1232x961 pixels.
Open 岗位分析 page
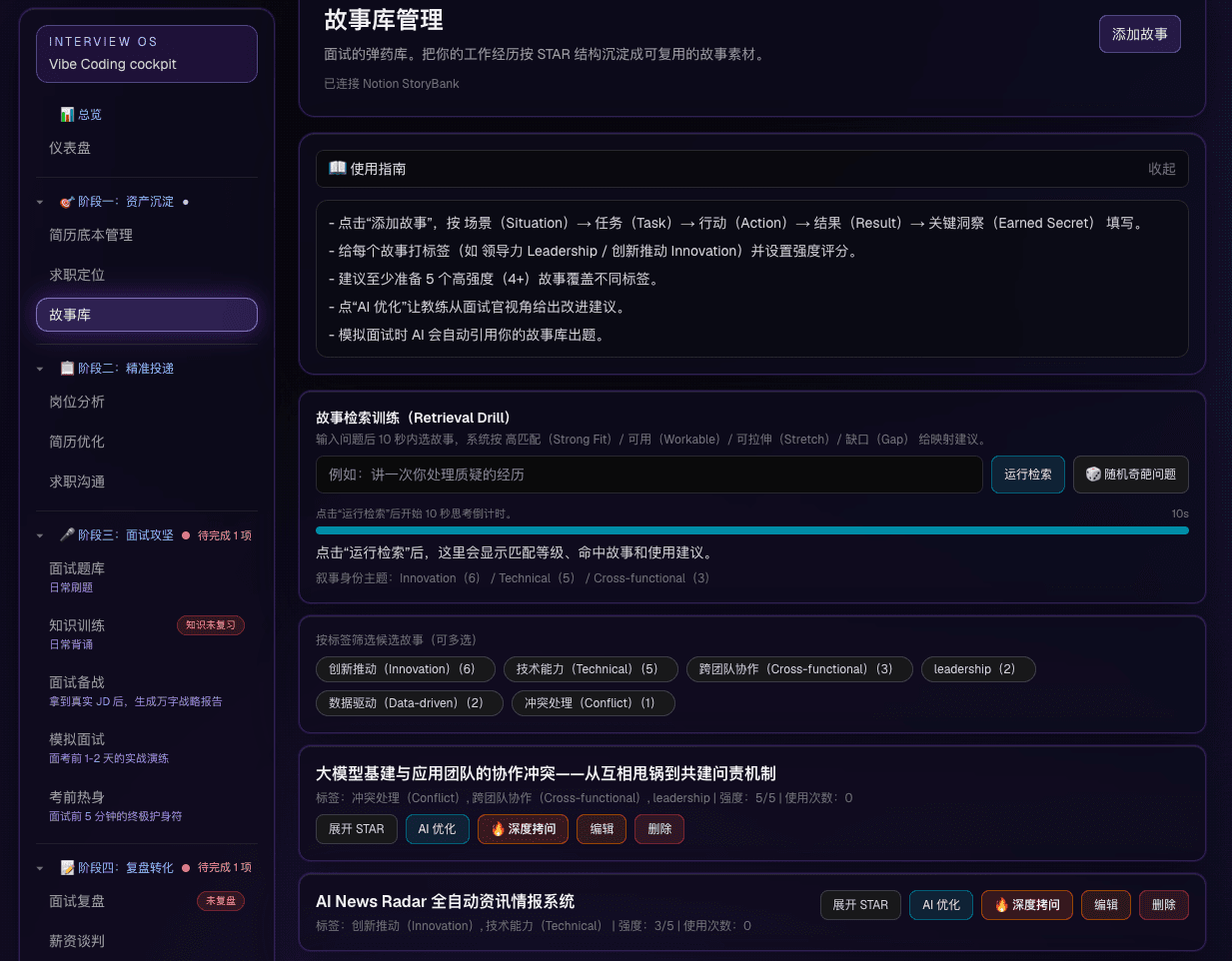click(x=147, y=402)
